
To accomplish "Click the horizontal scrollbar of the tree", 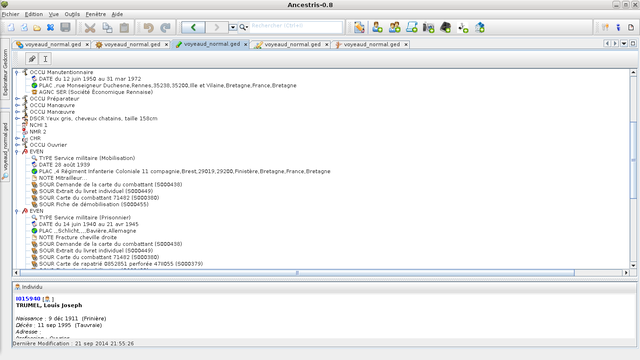I will pos(297,273).
